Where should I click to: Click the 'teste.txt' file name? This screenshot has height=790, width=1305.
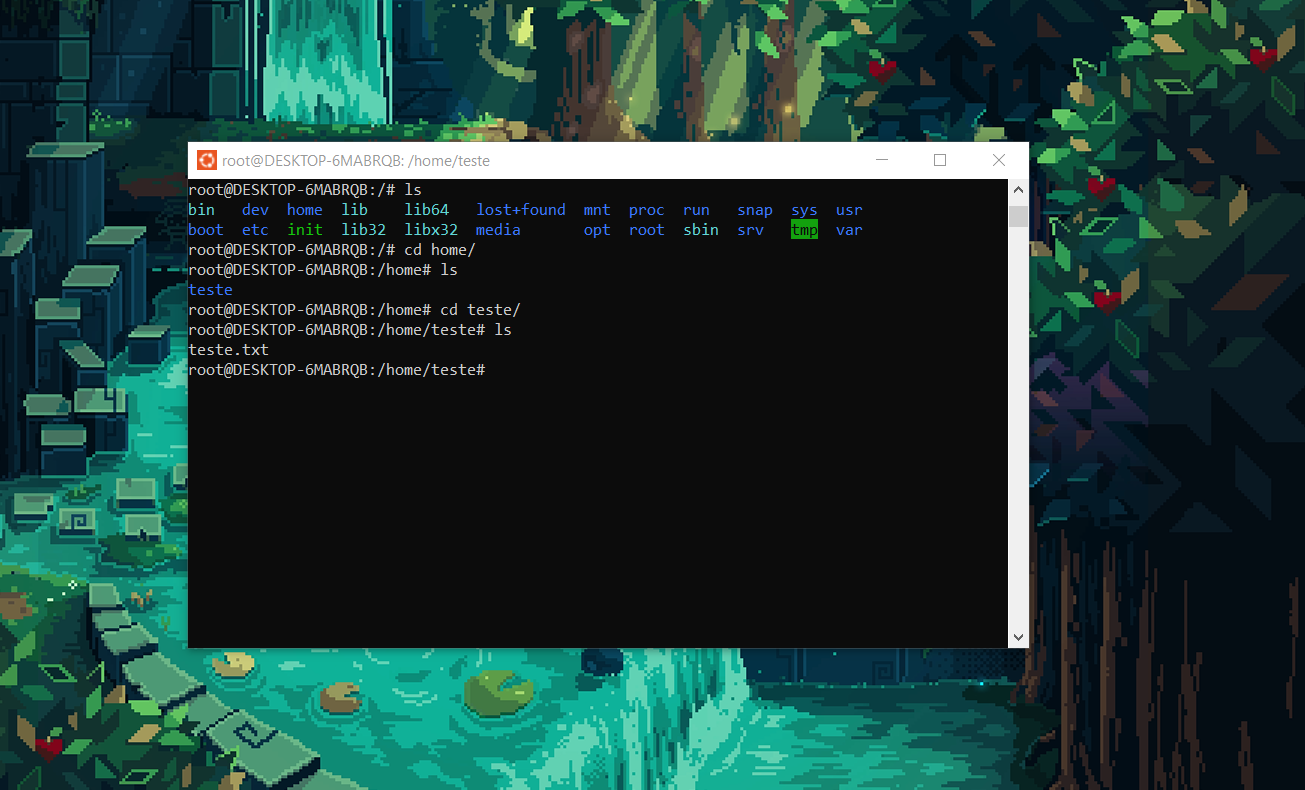click(x=228, y=350)
